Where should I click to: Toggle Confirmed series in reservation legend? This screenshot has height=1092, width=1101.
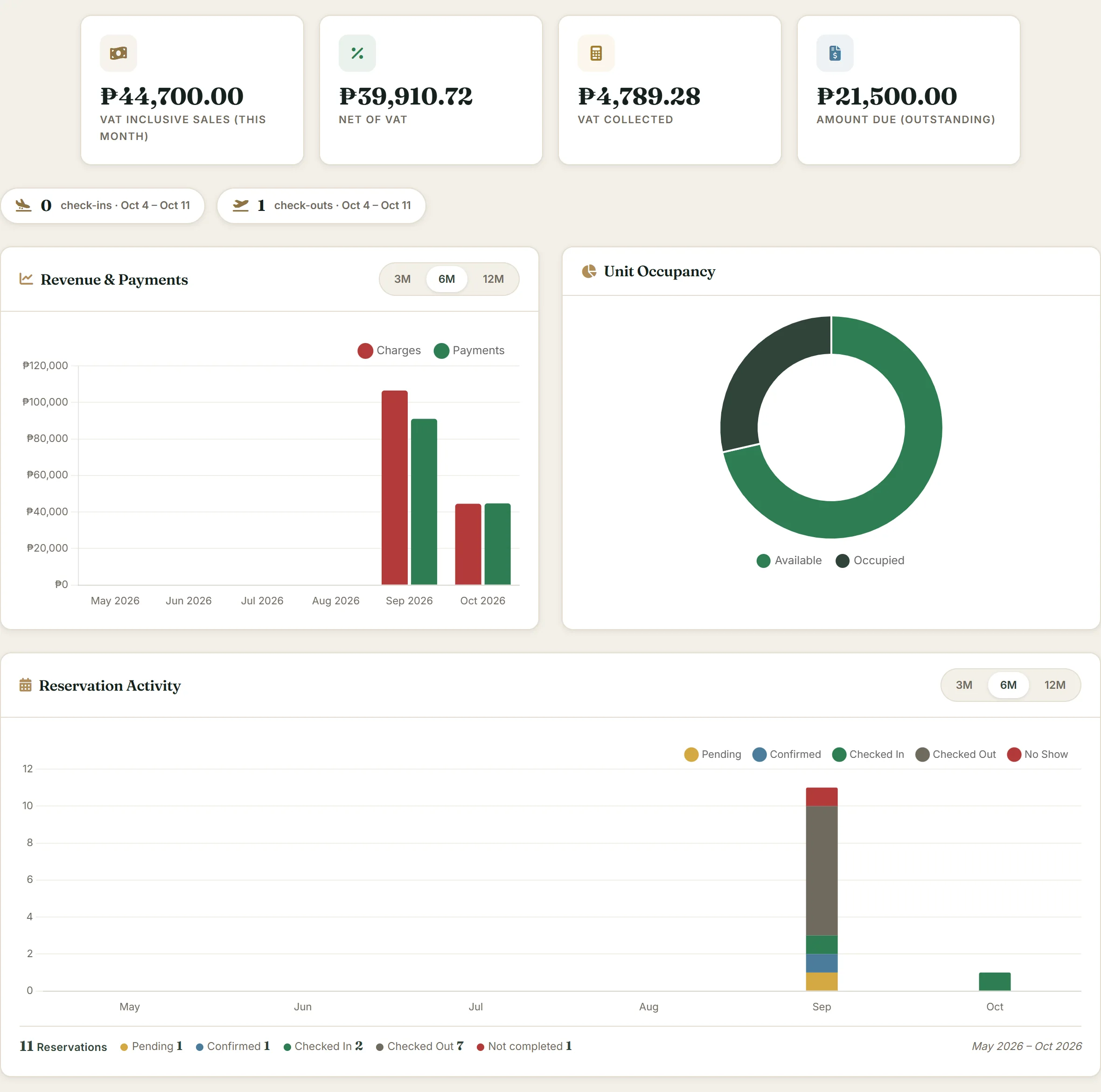[787, 754]
